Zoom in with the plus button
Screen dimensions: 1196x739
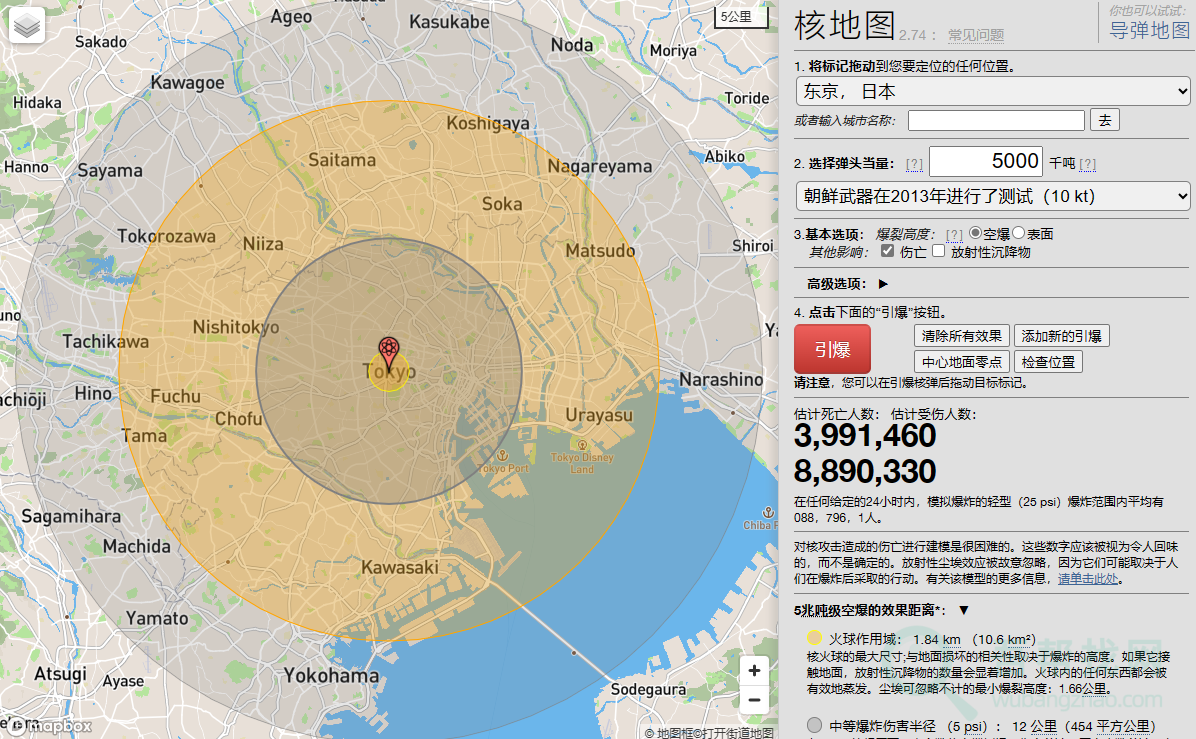(x=754, y=671)
